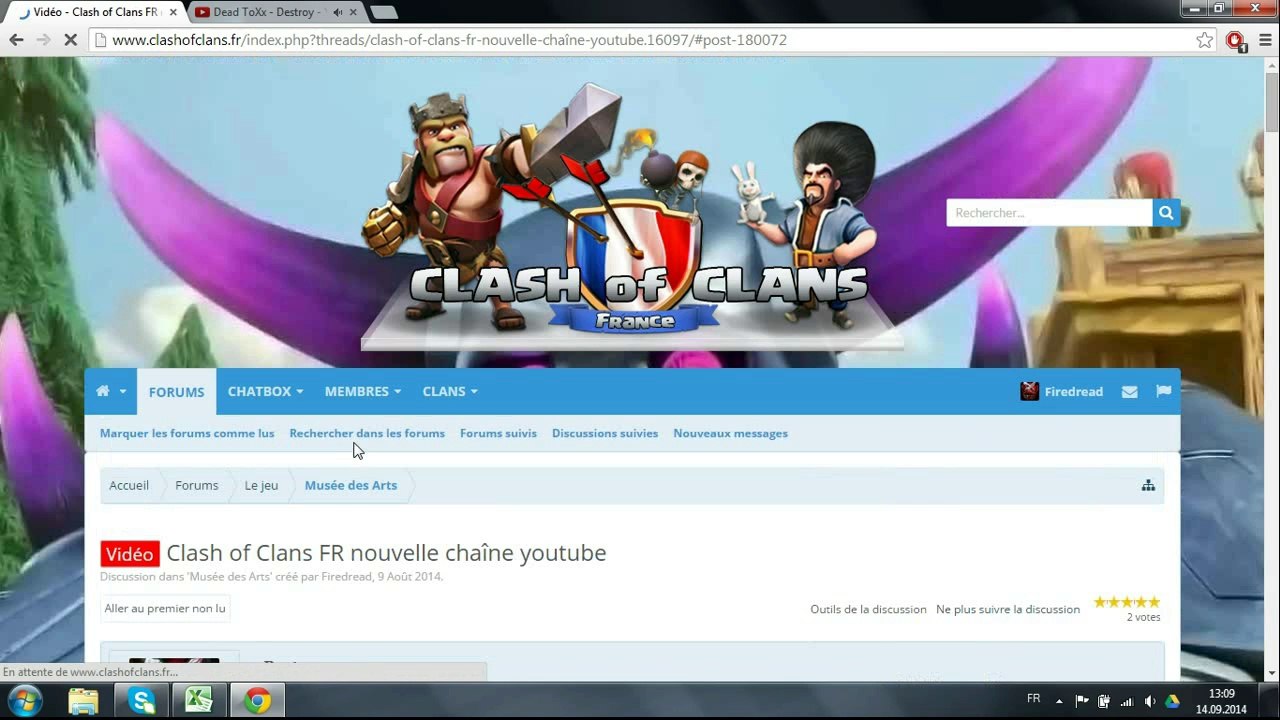Open the inbox envelope icon
1280x720 pixels.
[x=1130, y=392]
